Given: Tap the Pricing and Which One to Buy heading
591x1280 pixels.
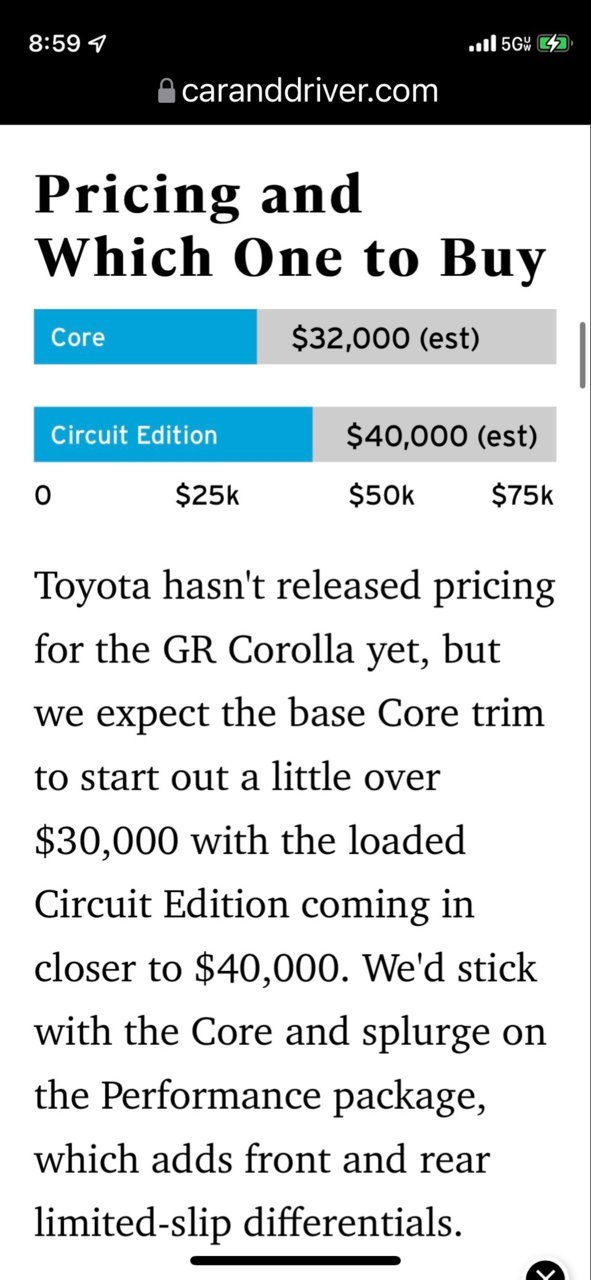Looking at the screenshot, I should [291, 227].
